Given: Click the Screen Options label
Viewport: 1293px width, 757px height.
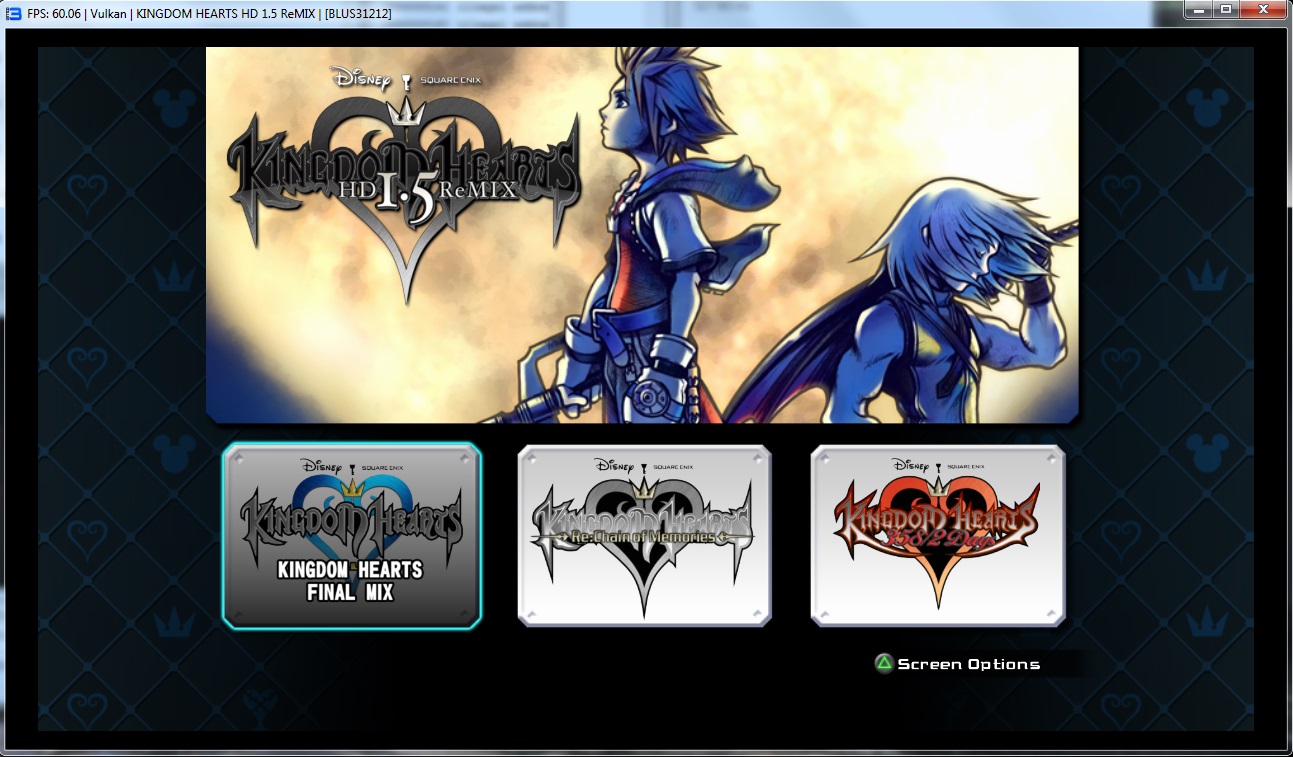Looking at the screenshot, I should (968, 664).
